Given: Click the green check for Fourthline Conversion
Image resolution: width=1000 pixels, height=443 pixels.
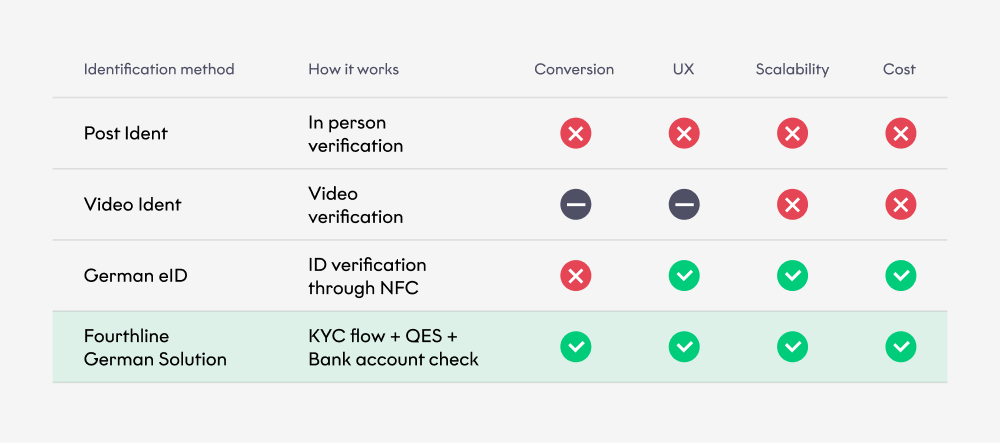Looking at the screenshot, I should point(576,347).
